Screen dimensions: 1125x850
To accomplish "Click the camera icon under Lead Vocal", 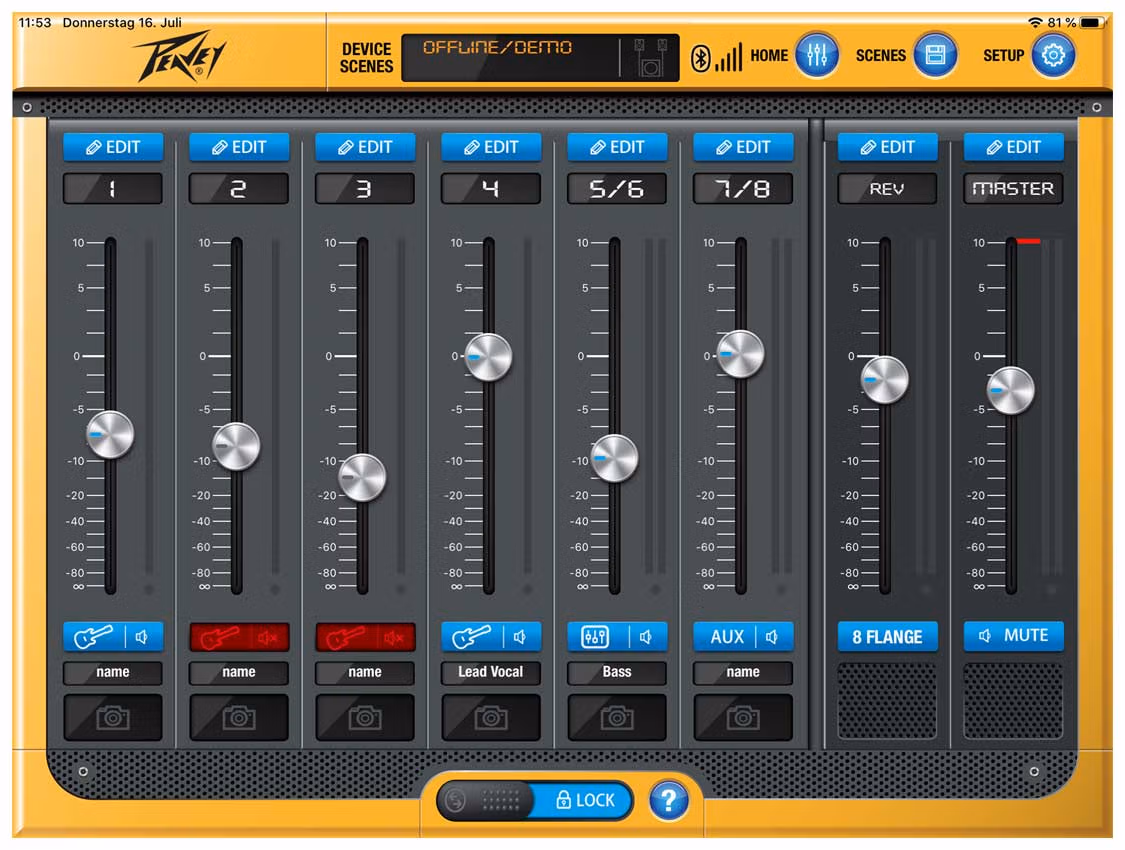I will (490, 718).
